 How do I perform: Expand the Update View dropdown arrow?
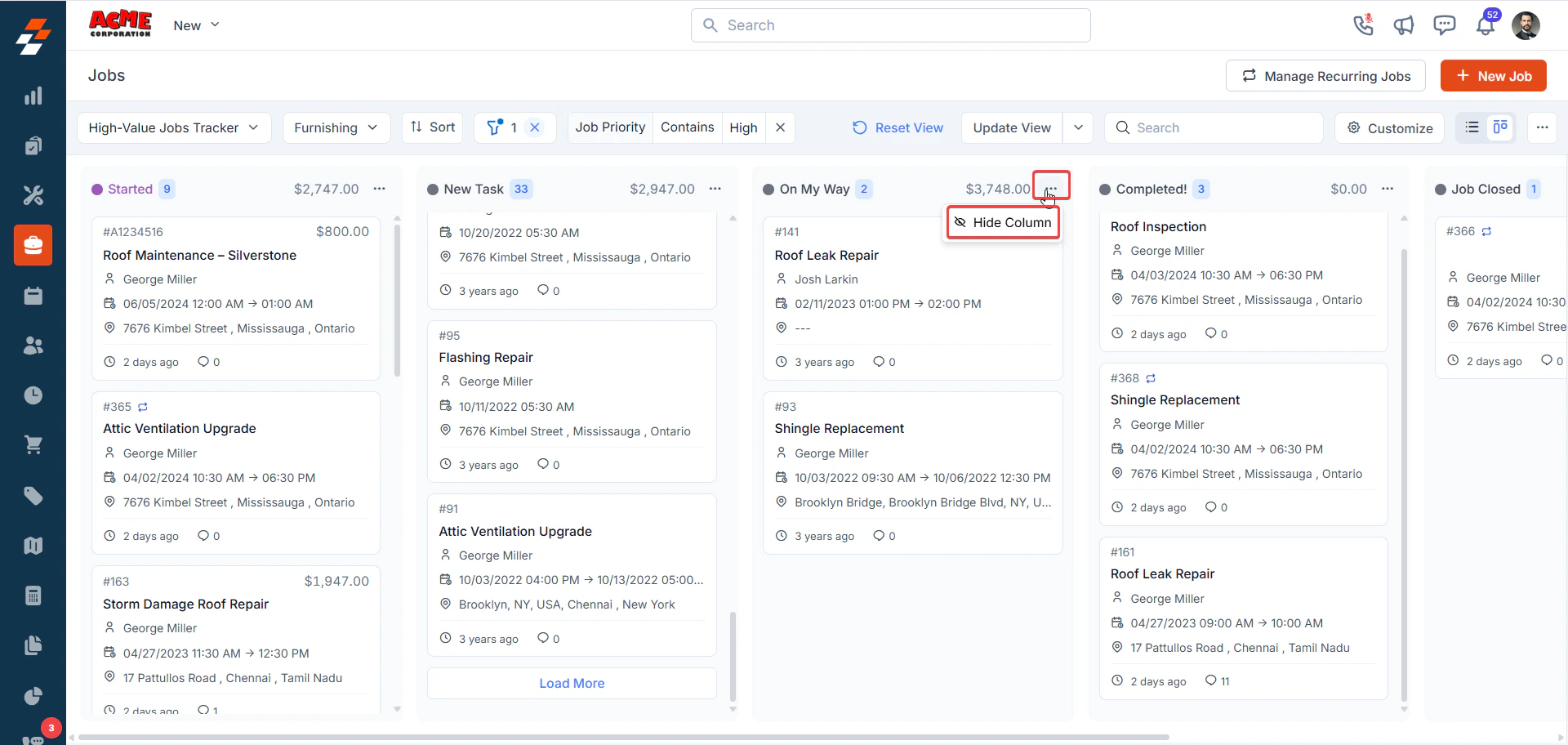point(1078,127)
